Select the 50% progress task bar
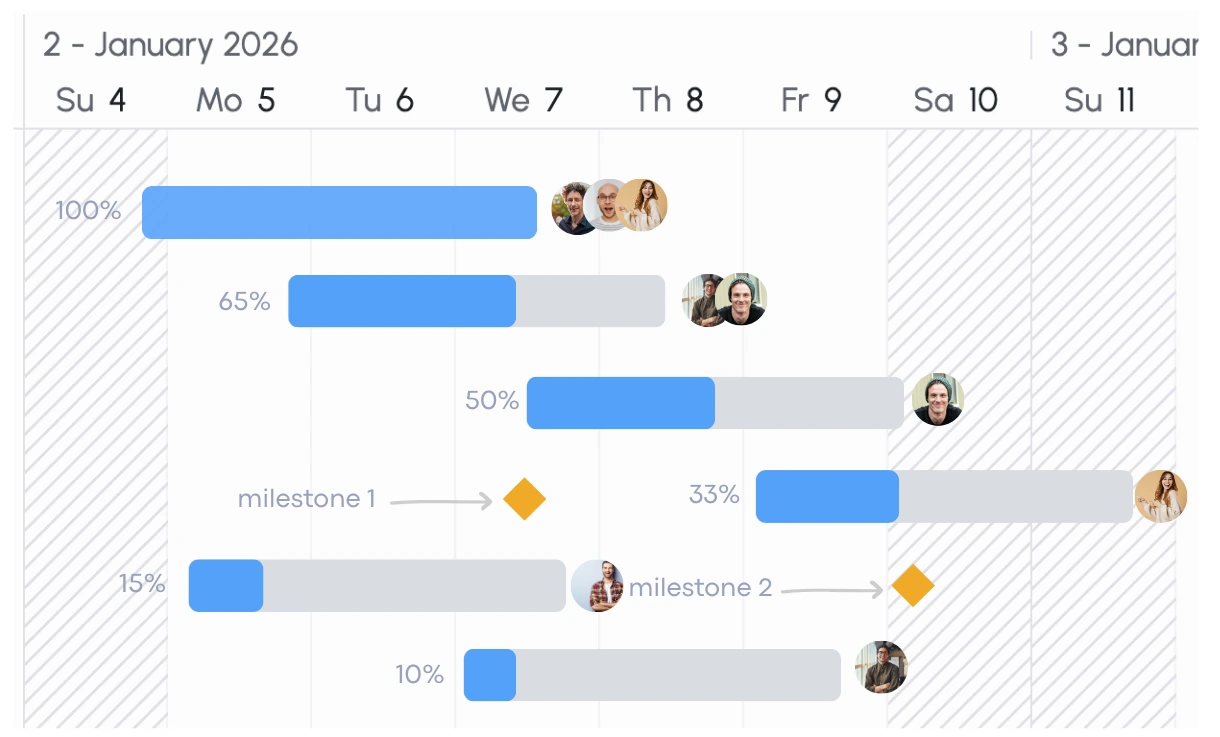 click(715, 403)
